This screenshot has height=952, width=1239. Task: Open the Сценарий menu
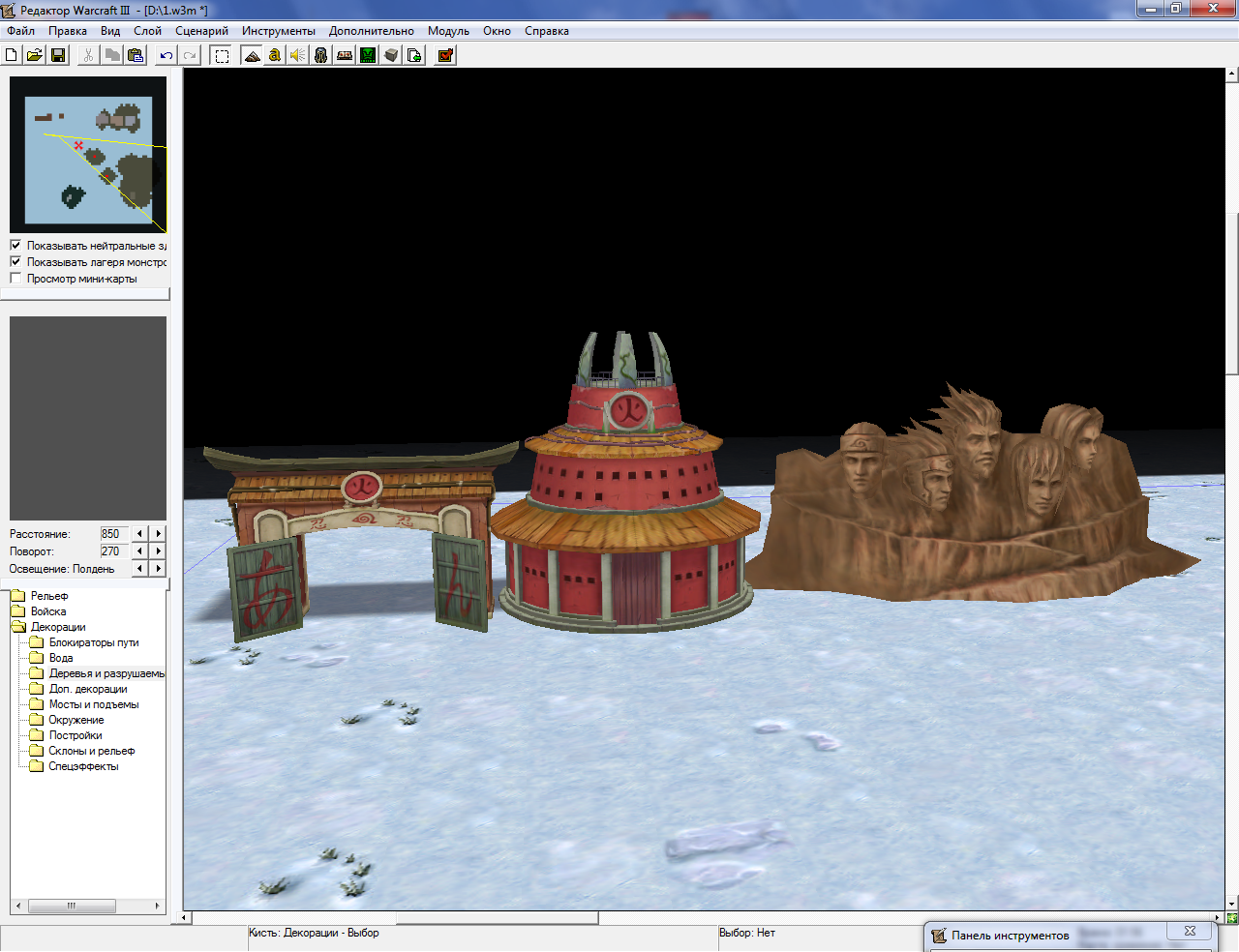tap(201, 31)
